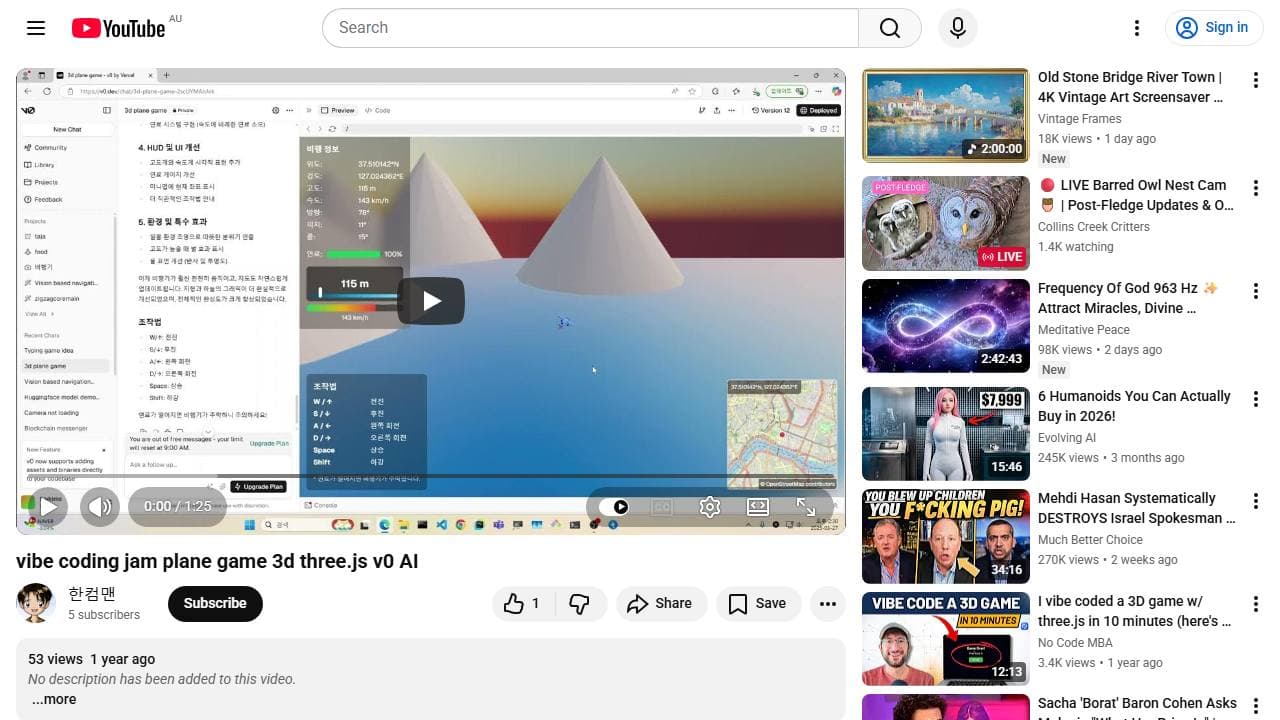Screen dimensions: 1280x720
Task: Click the New badge under Vintage Frames video
Action: [1054, 159]
